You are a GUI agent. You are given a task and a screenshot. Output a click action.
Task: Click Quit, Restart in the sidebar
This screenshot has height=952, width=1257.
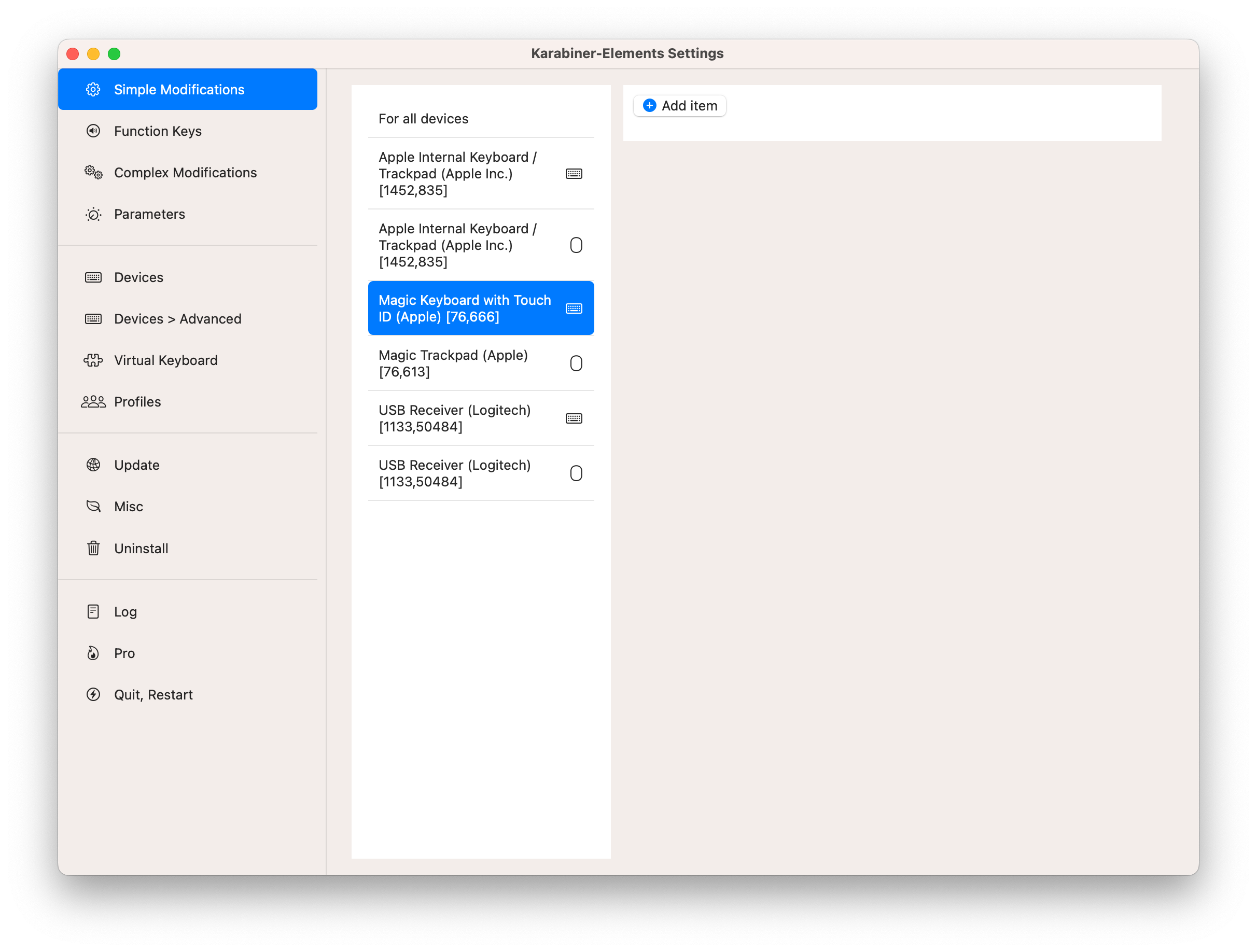pyautogui.click(x=153, y=694)
